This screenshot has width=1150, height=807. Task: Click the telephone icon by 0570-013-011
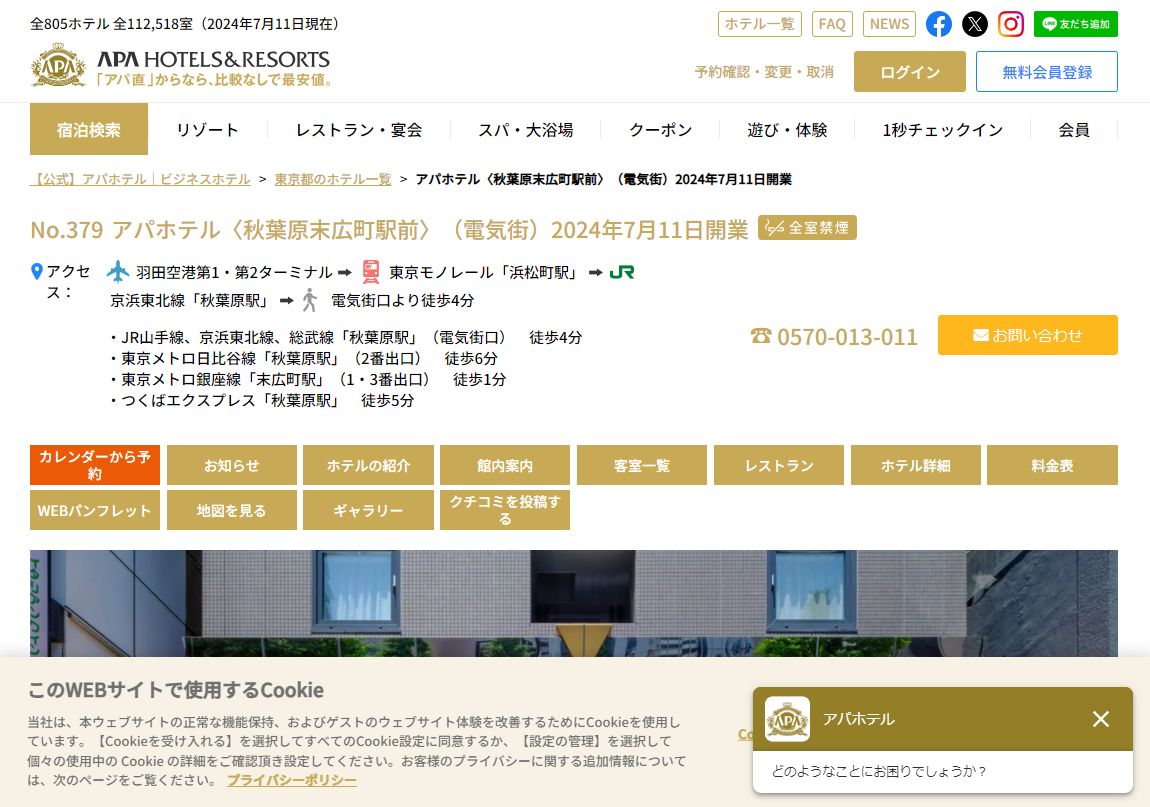pos(761,336)
